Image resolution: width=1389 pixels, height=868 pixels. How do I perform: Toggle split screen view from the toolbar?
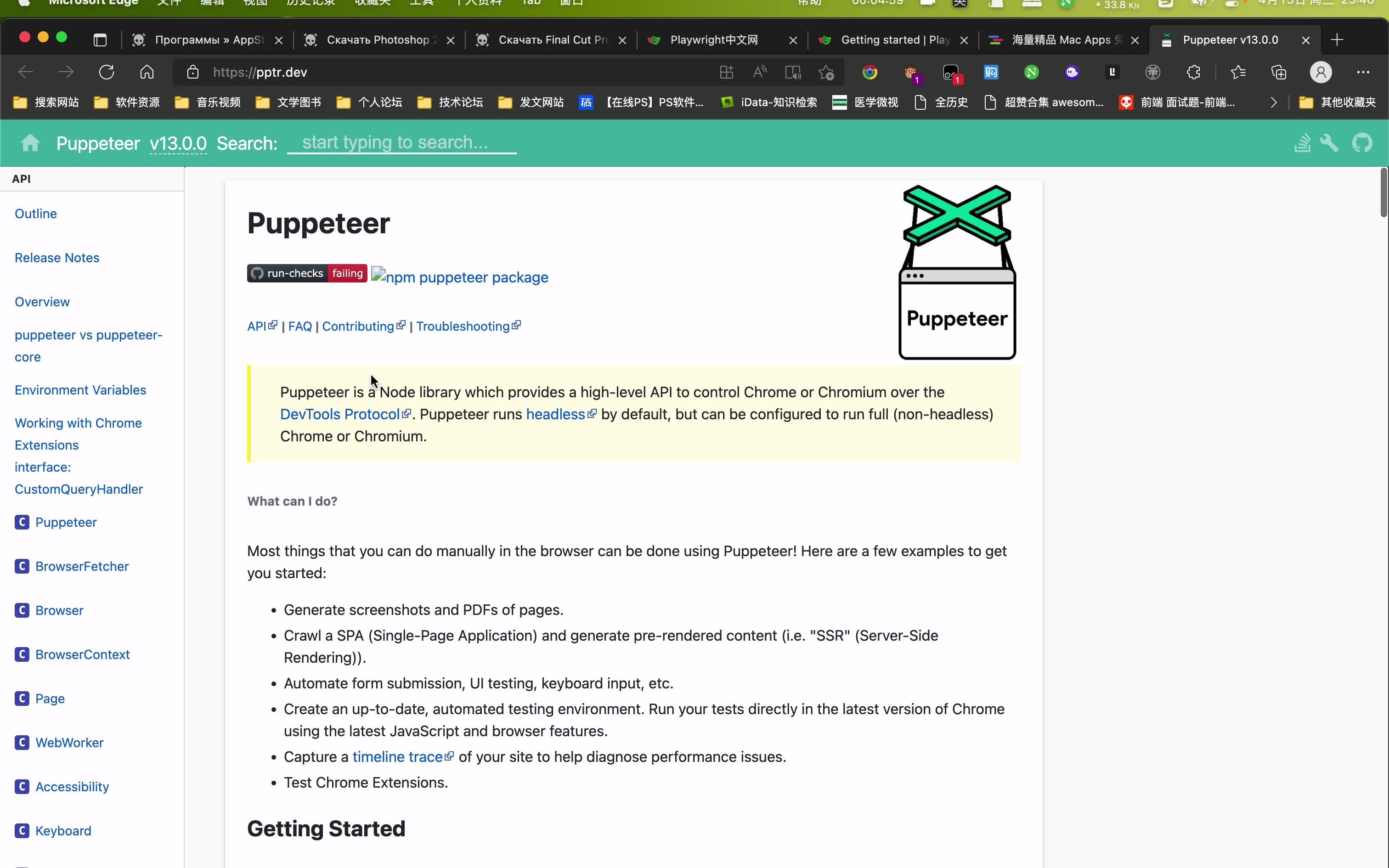pyautogui.click(x=727, y=72)
